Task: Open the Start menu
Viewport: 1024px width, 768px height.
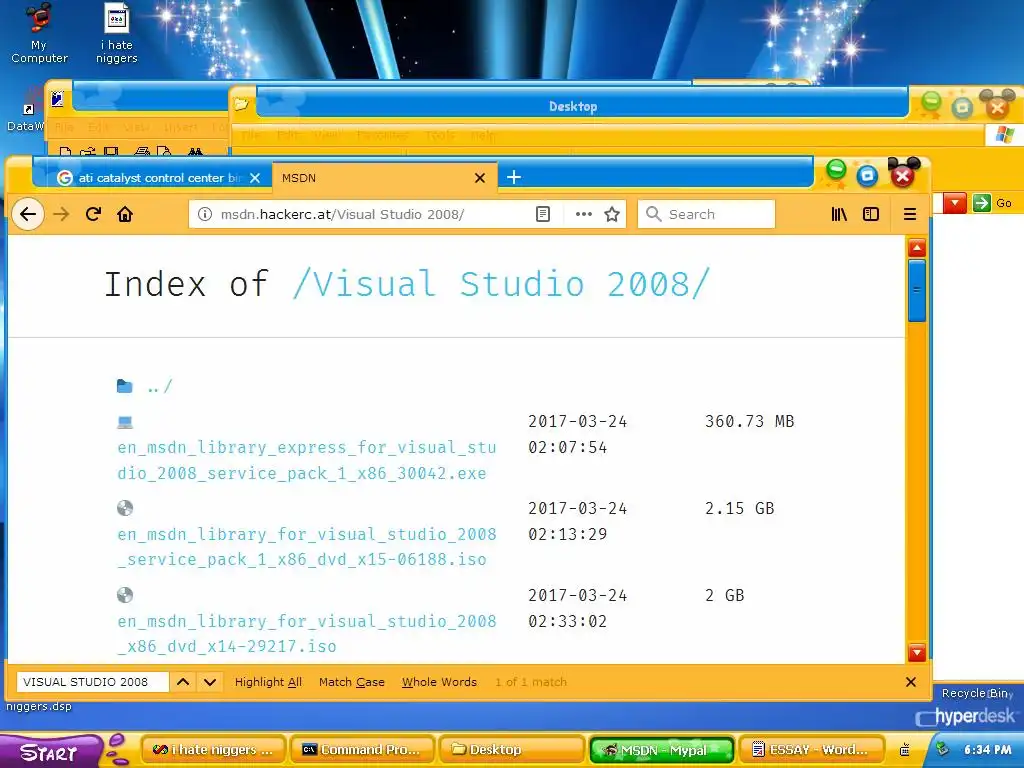Action: coord(50,752)
